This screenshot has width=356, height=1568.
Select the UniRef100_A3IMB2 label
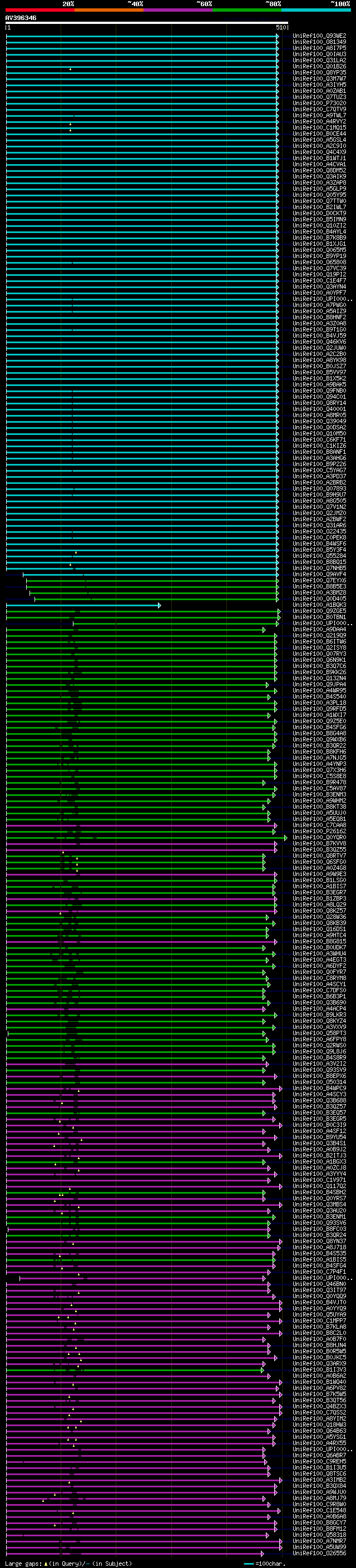point(319,1480)
